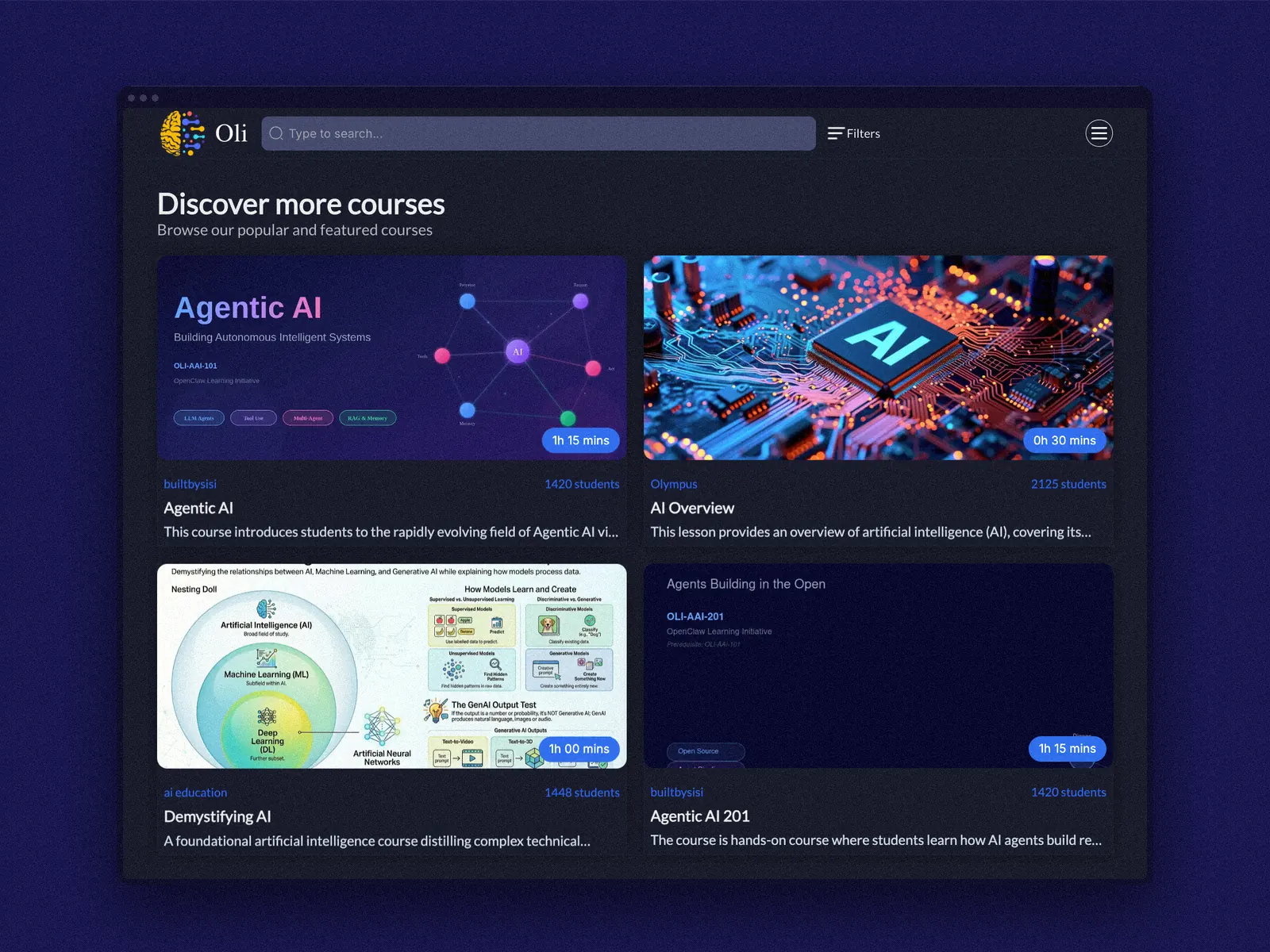Click description 'A foundational artificial intelligence course'
Viewport: 1270px width, 952px height.
377,841
